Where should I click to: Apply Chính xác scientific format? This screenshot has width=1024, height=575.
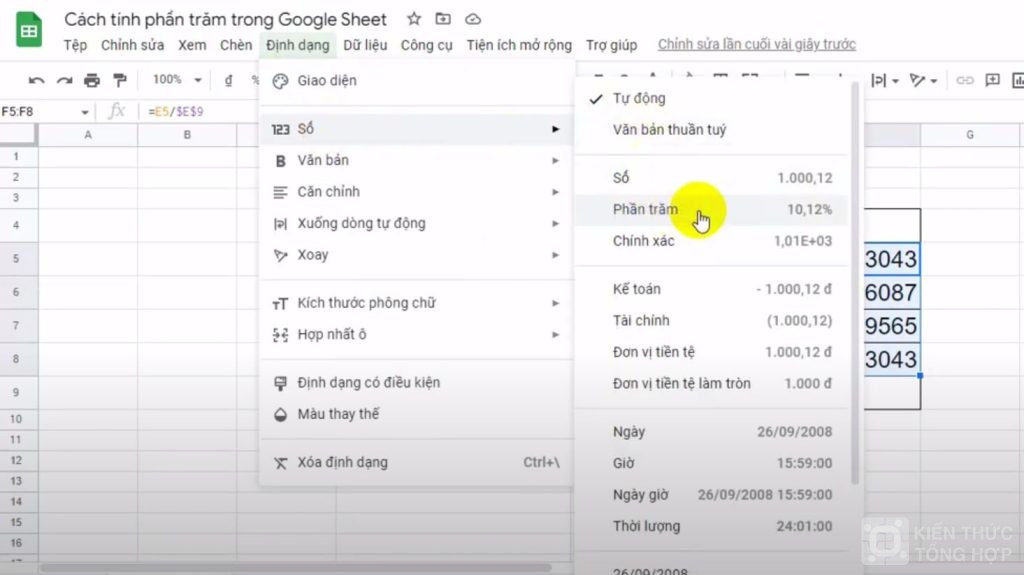point(712,241)
